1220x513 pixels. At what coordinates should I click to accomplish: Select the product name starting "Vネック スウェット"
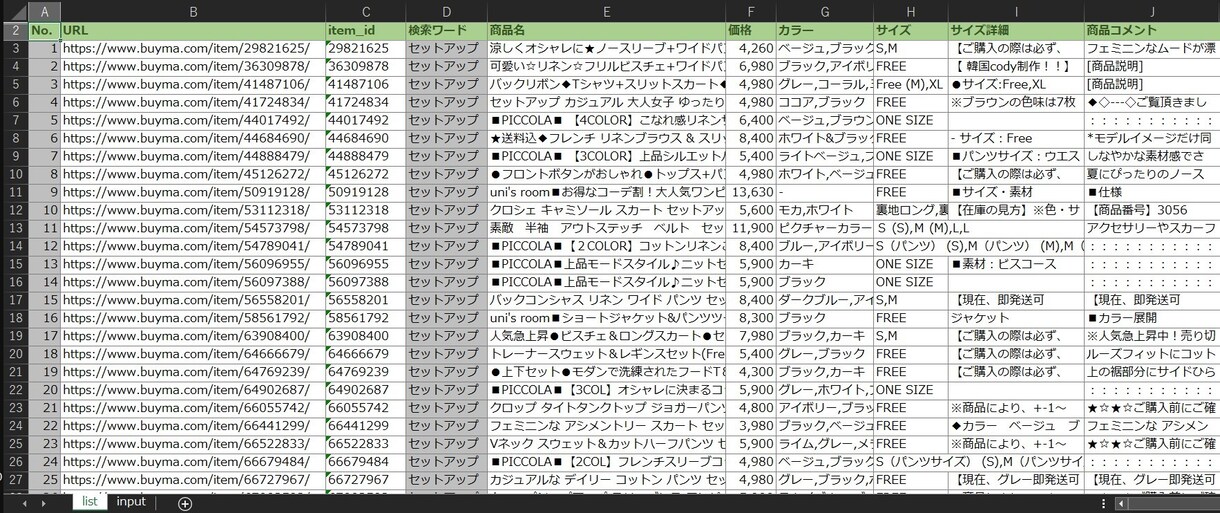(606, 444)
